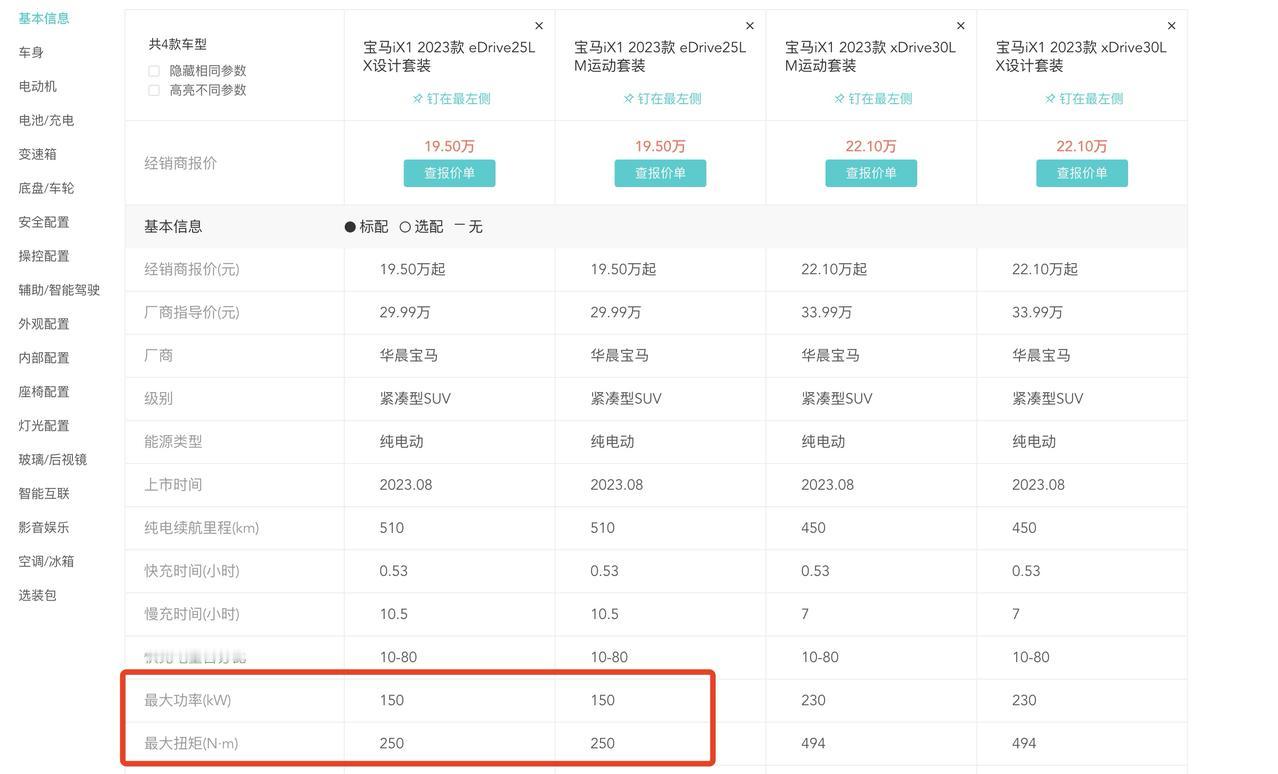Jump to the 空调/冰箱 section
This screenshot has width=1278, height=774.
point(46,562)
